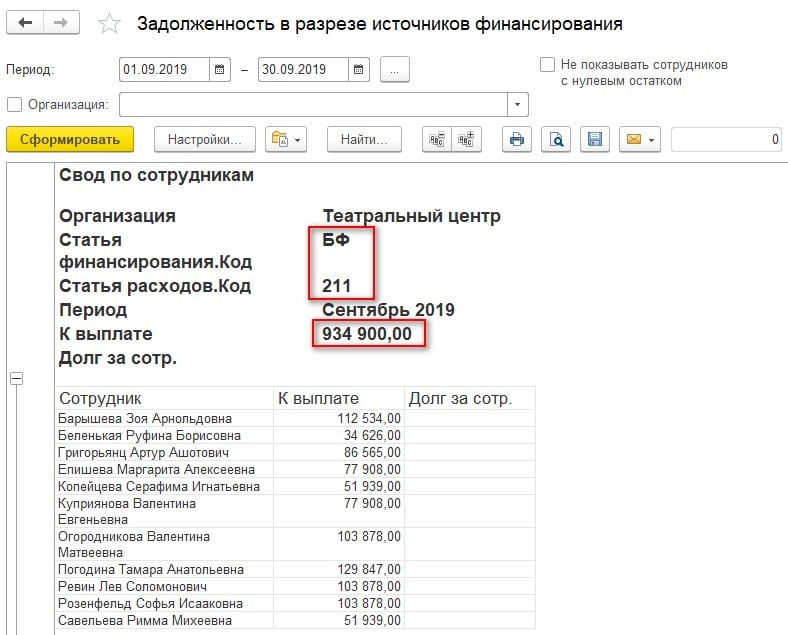The height and width of the screenshot is (635, 788).
Task: Collapse the employee group in report
Action: click(17, 378)
